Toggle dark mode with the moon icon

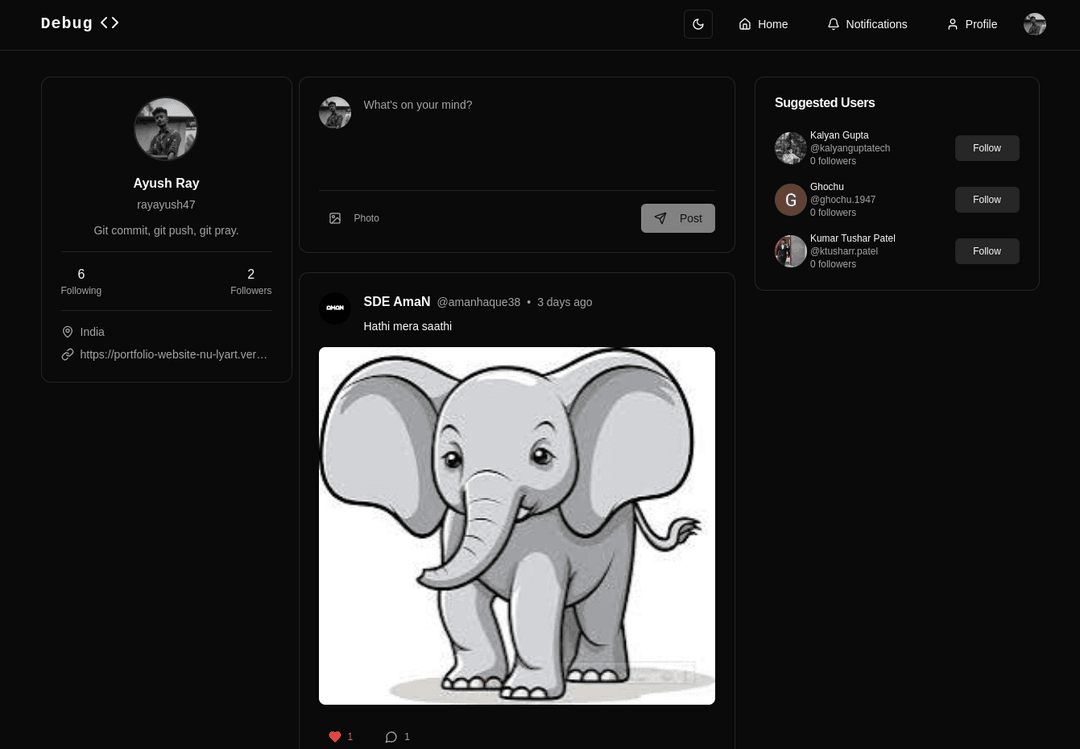pyautogui.click(x=698, y=24)
